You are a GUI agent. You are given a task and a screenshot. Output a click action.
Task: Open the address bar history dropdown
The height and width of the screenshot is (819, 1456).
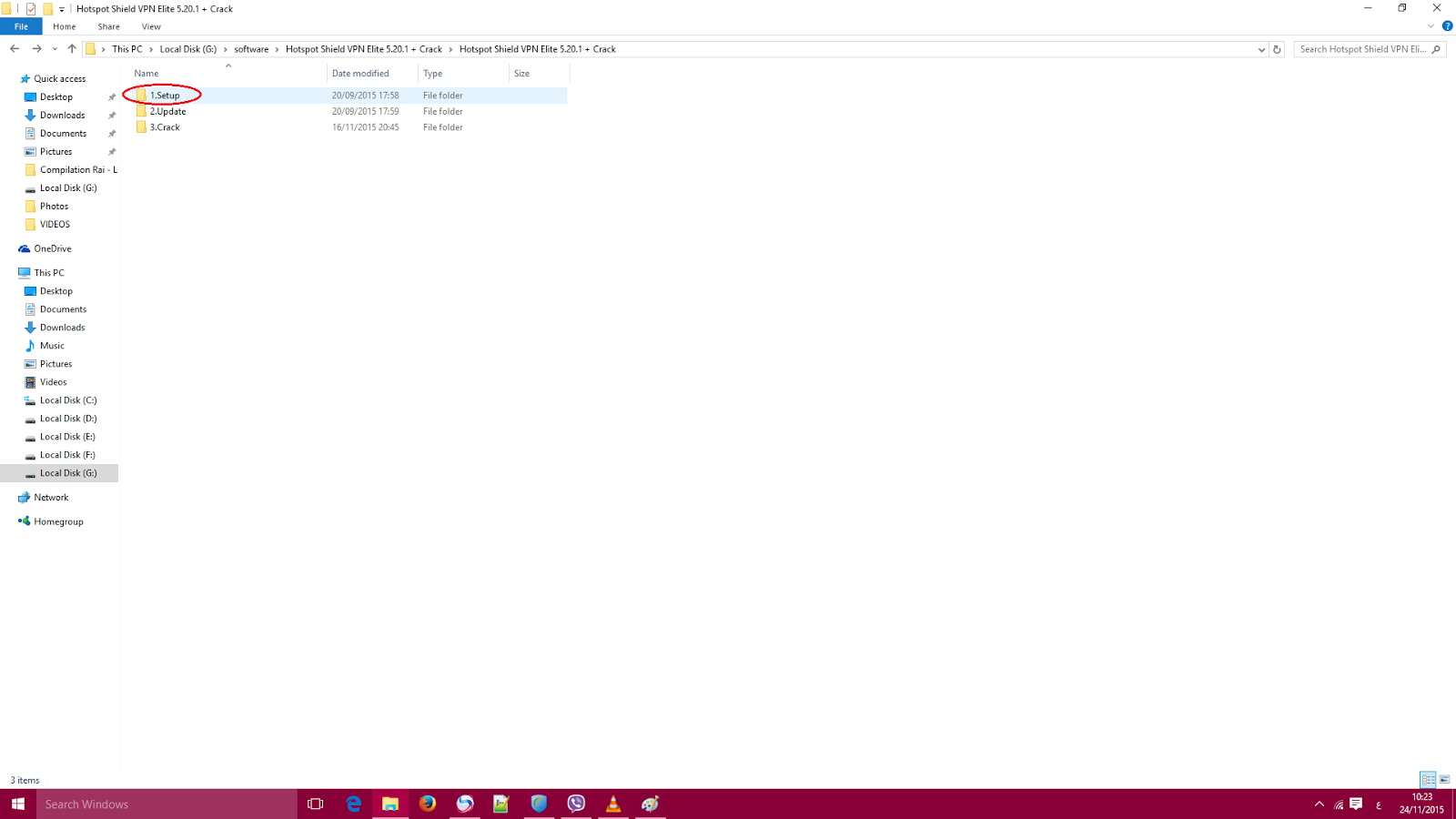(1261, 49)
